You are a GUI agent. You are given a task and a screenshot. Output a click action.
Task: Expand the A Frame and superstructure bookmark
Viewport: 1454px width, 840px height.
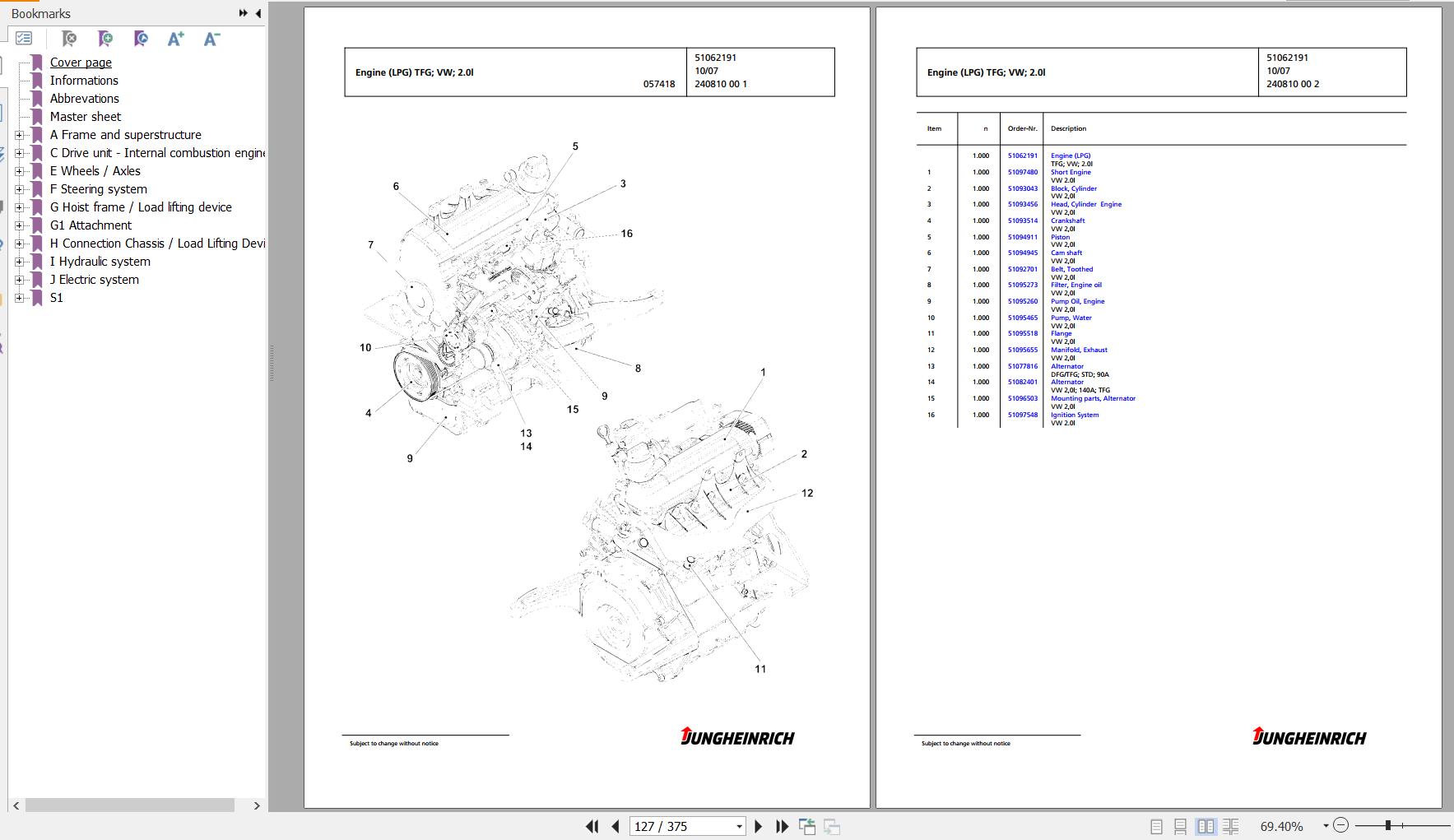pyautogui.click(x=19, y=135)
